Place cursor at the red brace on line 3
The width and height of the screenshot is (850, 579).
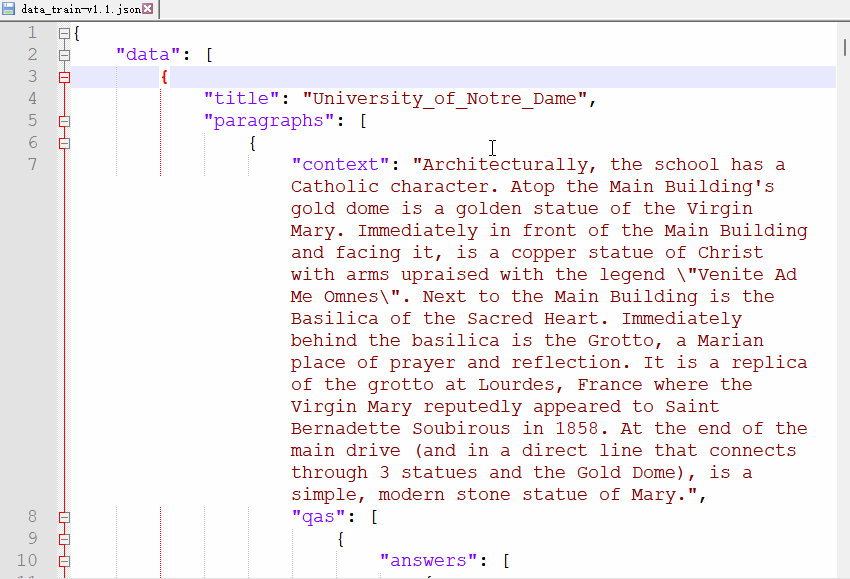click(164, 77)
